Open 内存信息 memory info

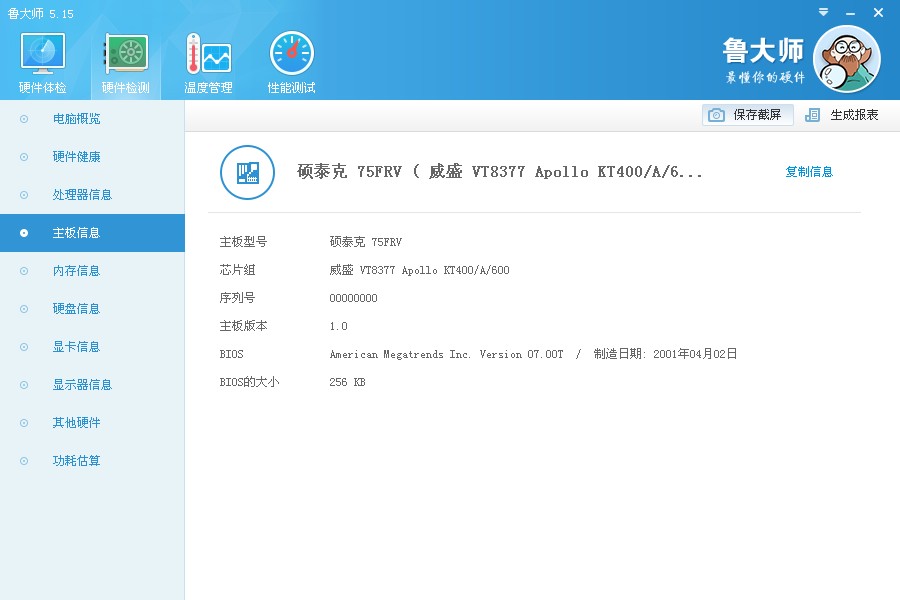[x=92, y=270]
